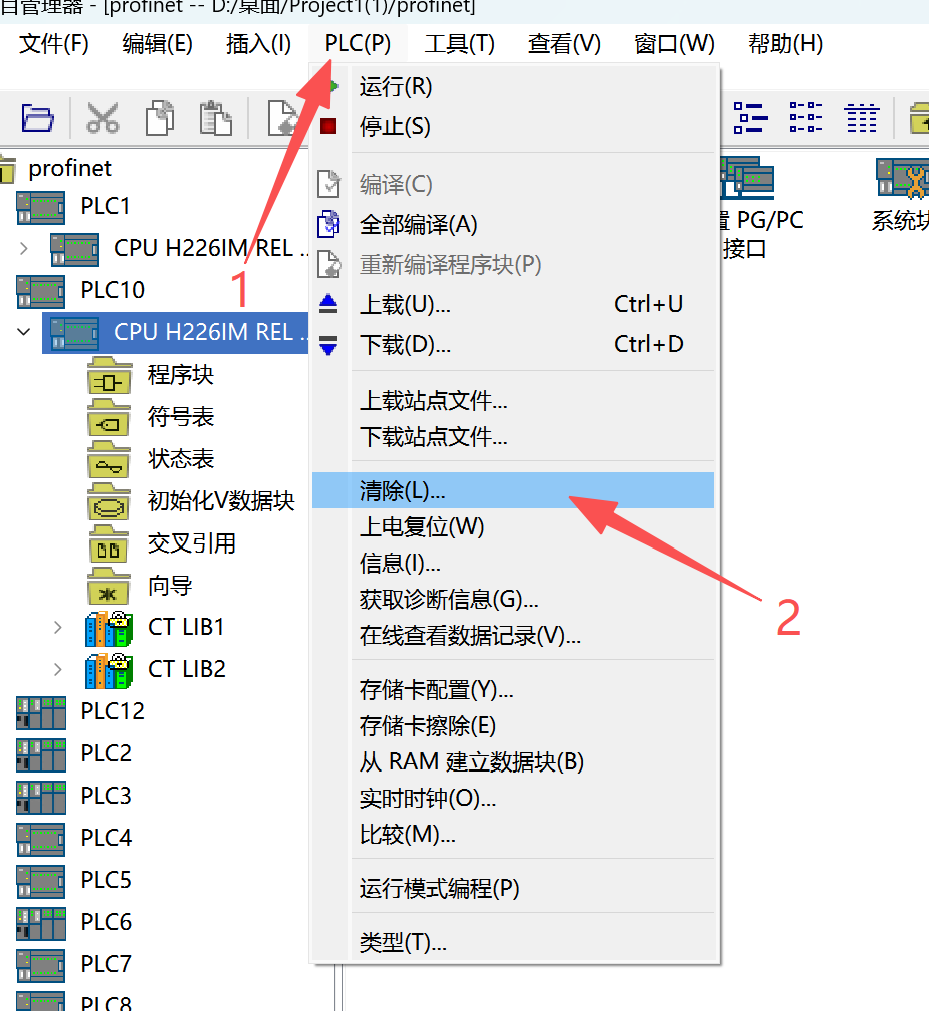The height and width of the screenshot is (1011, 929).
Task: Select 存储卡擦除(E) menu entry
Action: [513, 726]
